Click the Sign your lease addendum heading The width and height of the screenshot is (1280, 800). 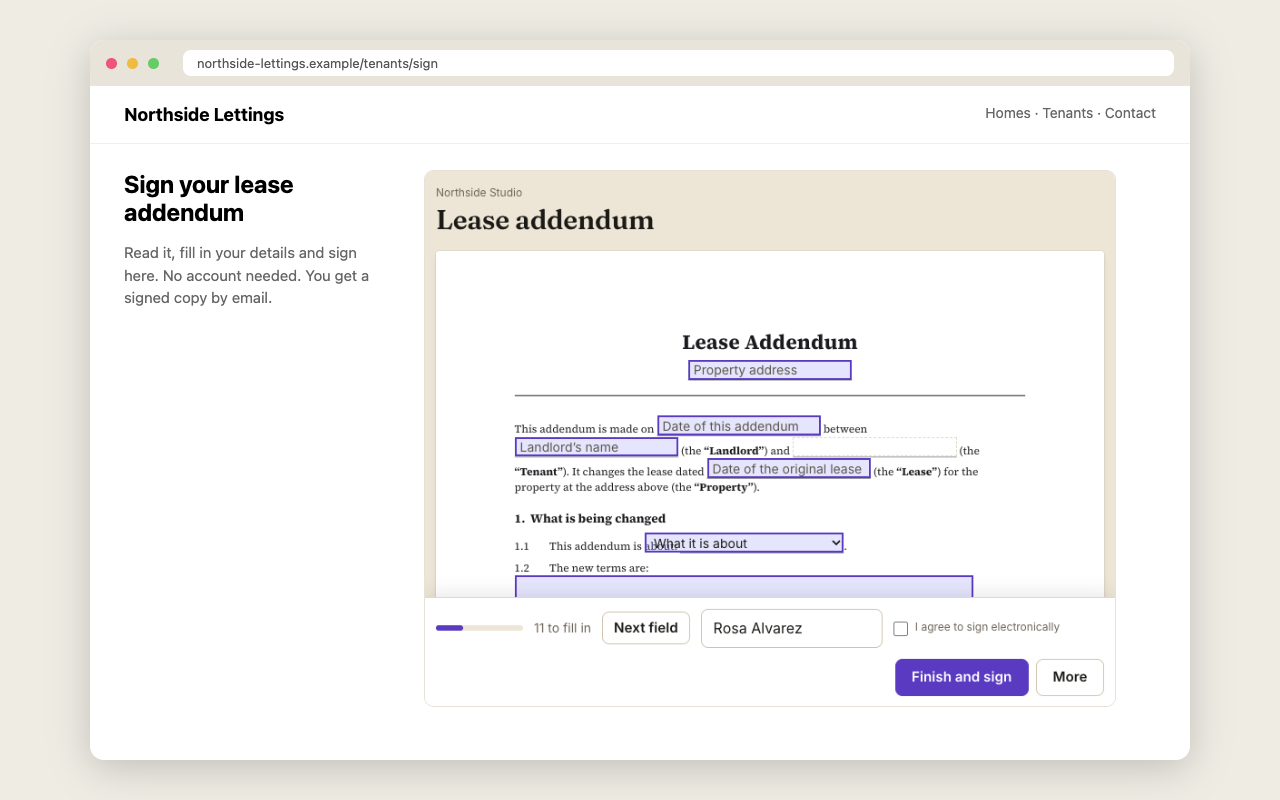[x=209, y=199]
